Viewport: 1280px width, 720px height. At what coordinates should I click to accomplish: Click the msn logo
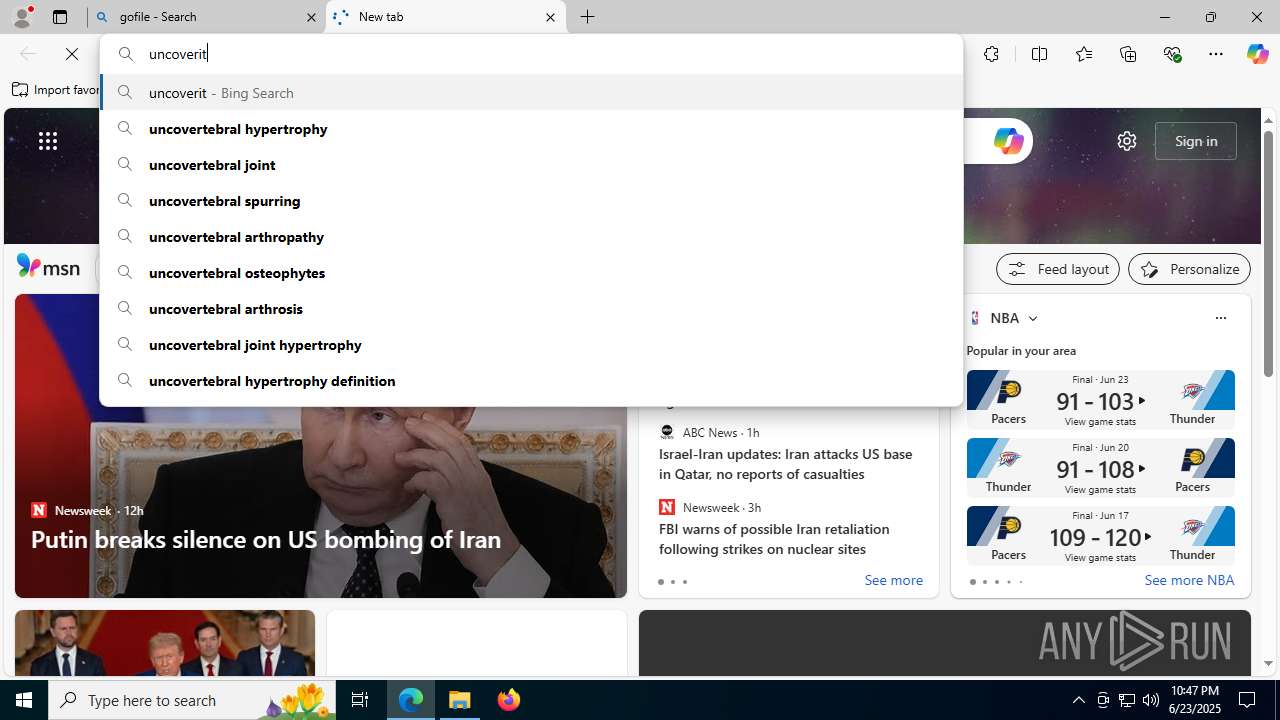pyautogui.click(x=48, y=267)
